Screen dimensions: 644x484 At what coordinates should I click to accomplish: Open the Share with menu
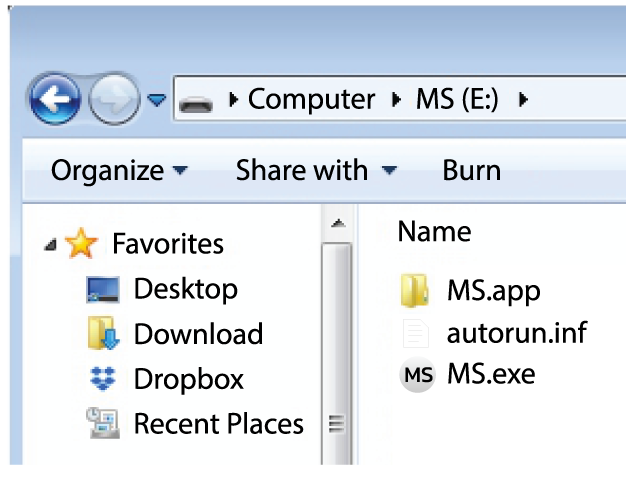pyautogui.click(x=317, y=170)
